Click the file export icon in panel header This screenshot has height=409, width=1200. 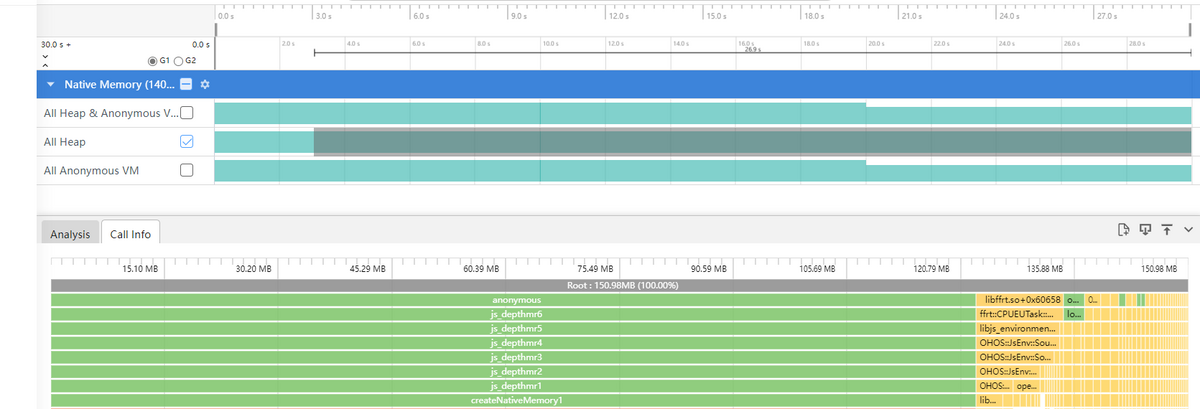[x=1124, y=231]
